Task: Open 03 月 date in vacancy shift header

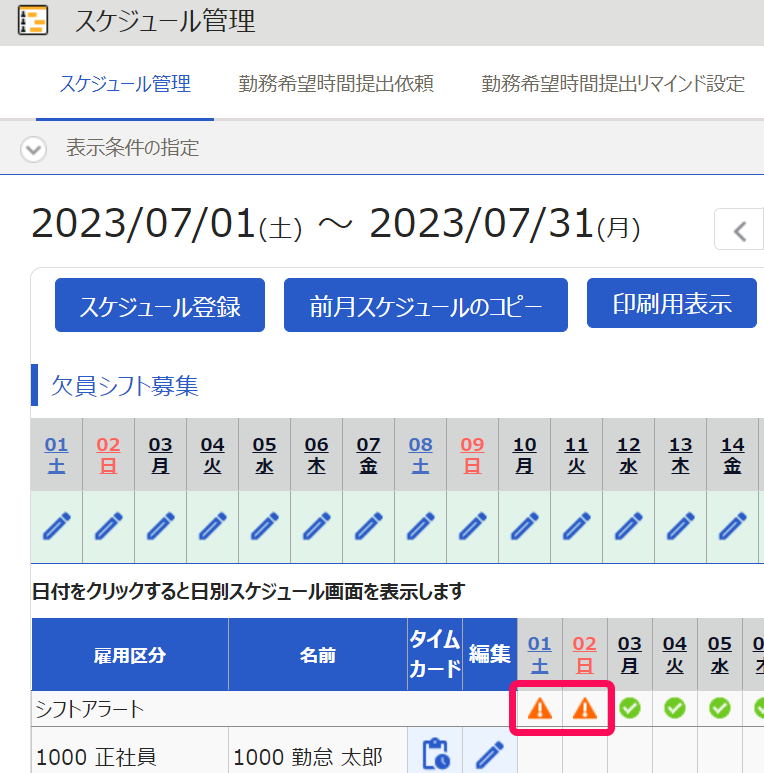Action: [x=161, y=455]
